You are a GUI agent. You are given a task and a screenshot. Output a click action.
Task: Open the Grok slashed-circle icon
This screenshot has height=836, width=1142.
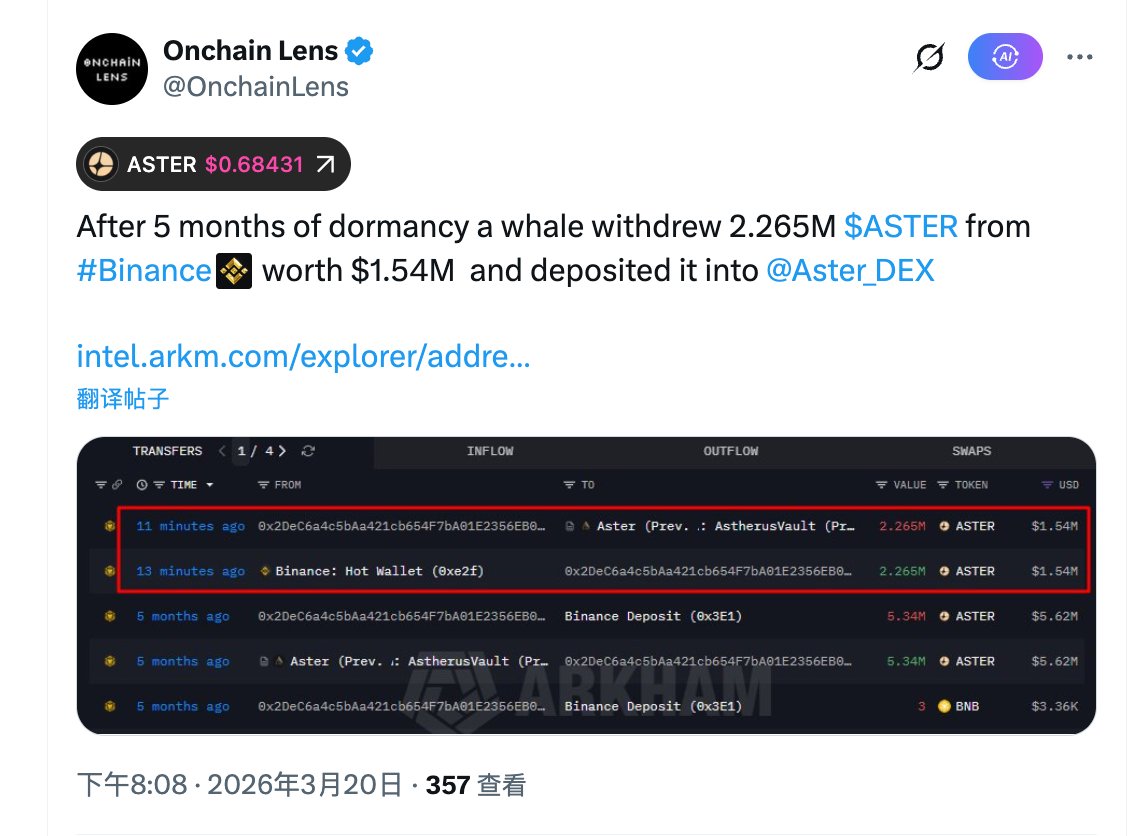(x=929, y=59)
